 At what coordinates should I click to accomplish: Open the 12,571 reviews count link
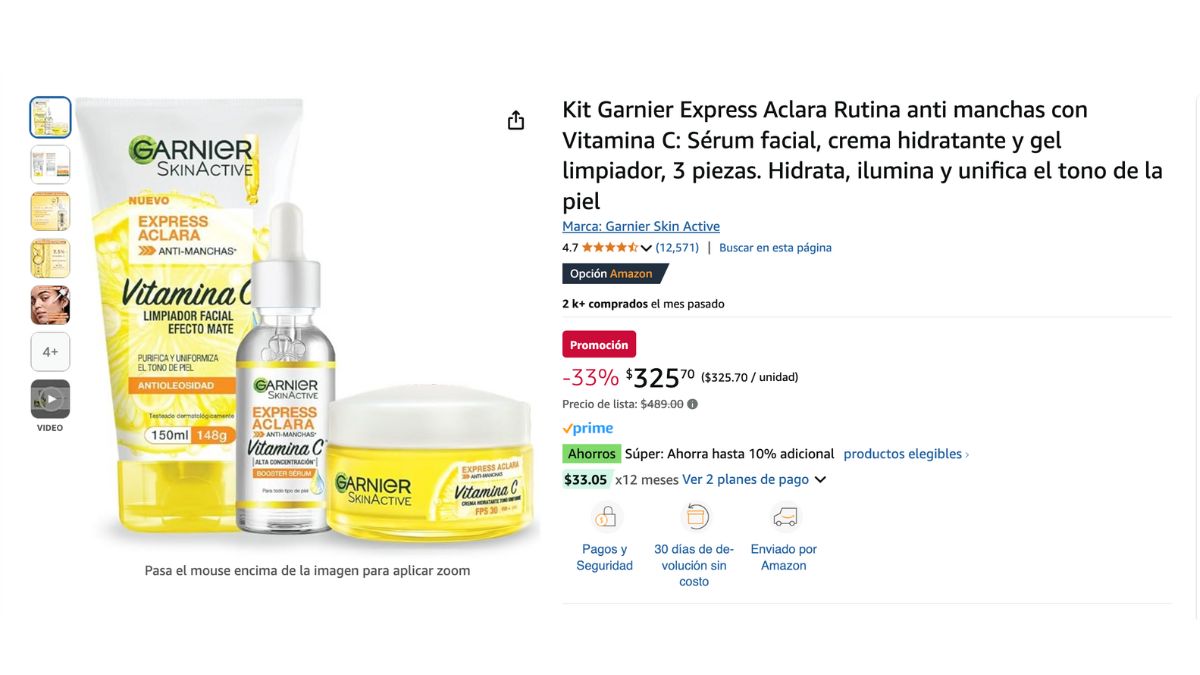pos(677,247)
